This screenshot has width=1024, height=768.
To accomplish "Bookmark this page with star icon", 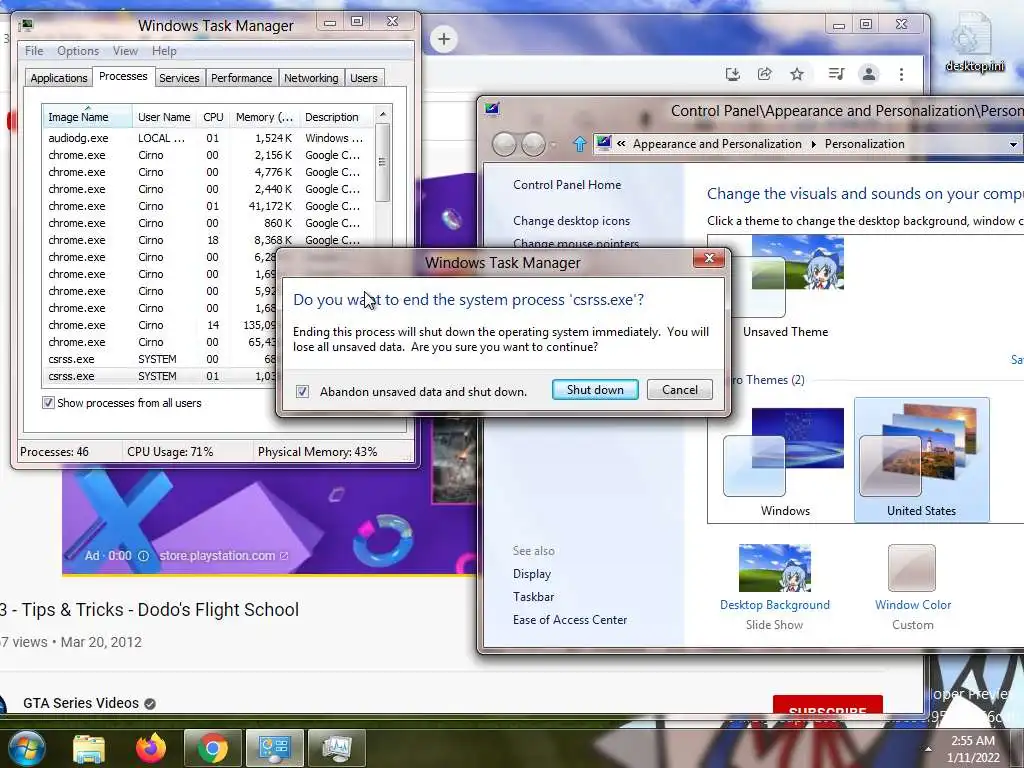I will [x=797, y=74].
